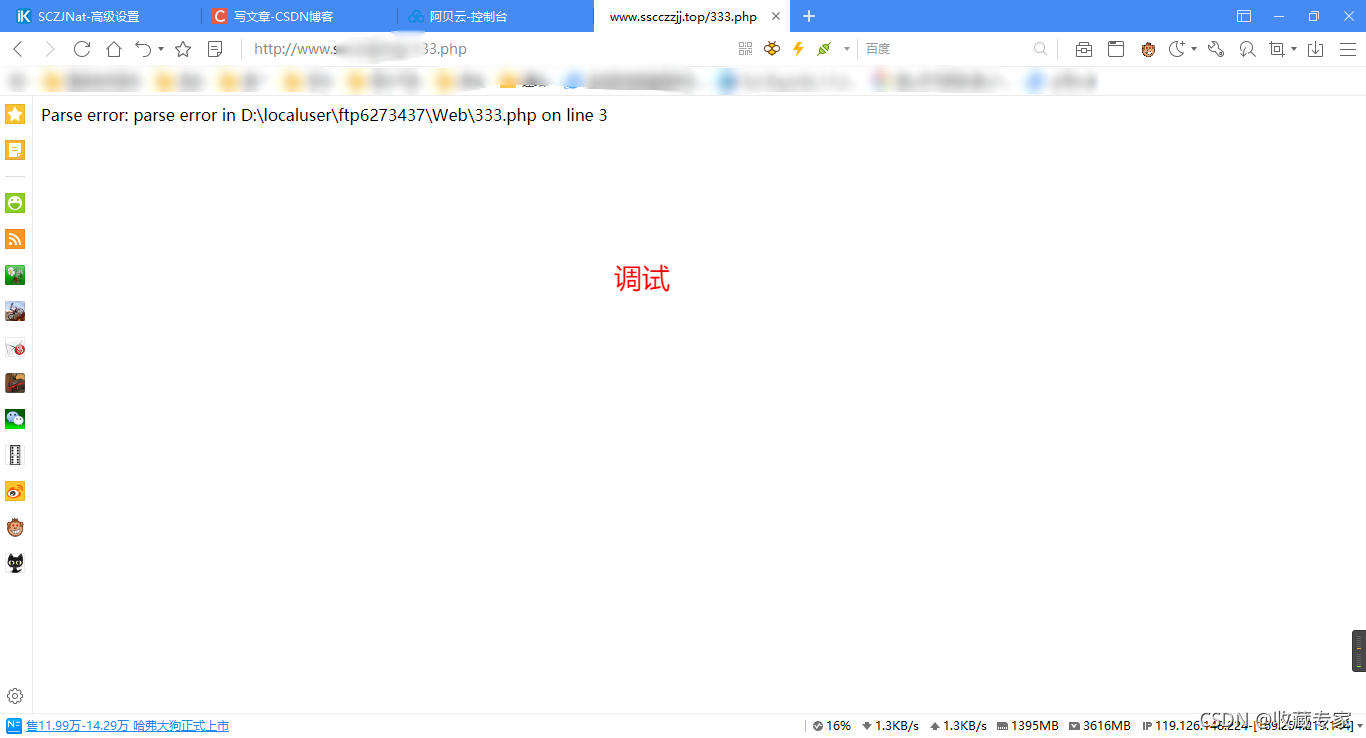Open the window layout toolbar icon

(1116, 49)
